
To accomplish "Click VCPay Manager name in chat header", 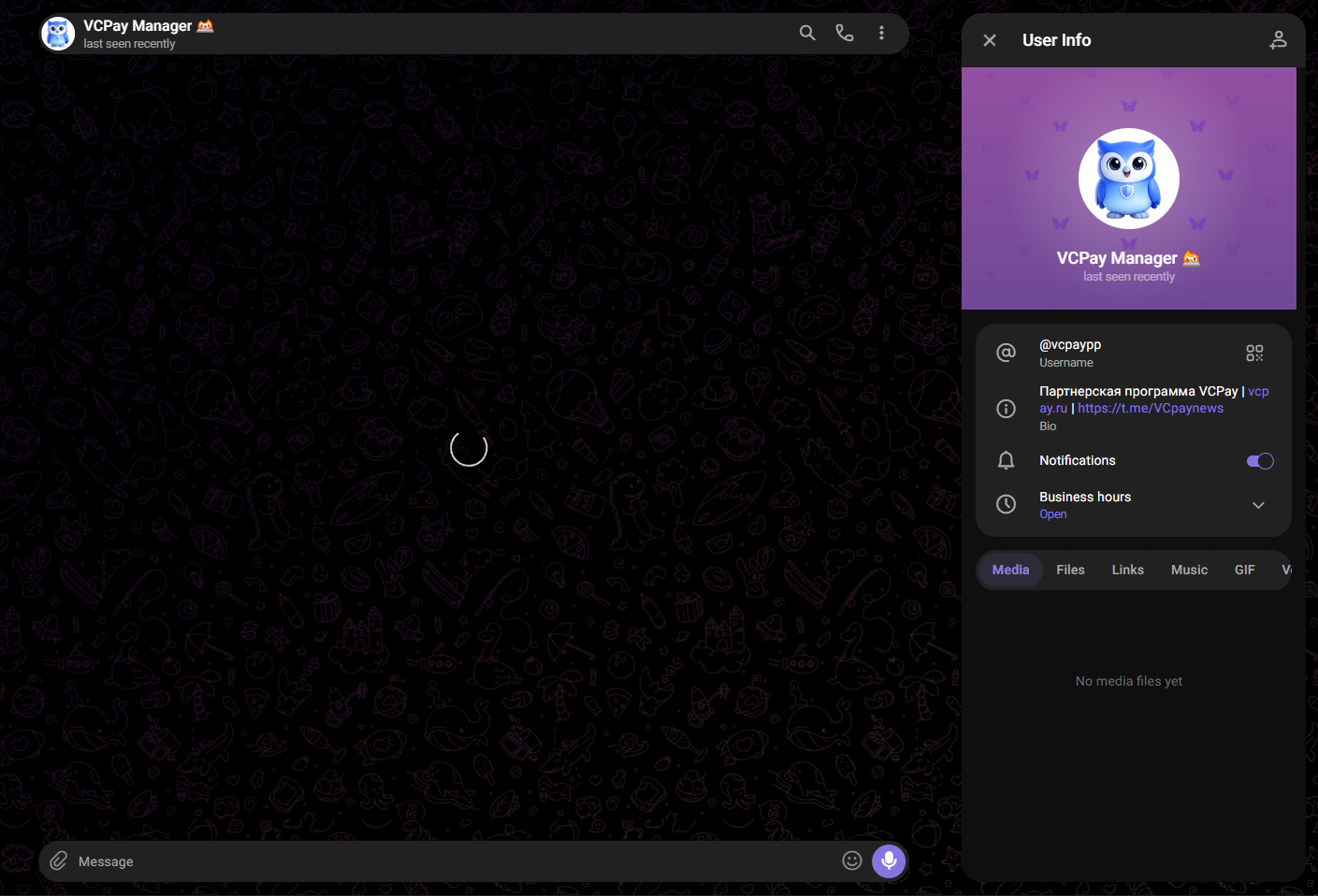I will click(138, 25).
